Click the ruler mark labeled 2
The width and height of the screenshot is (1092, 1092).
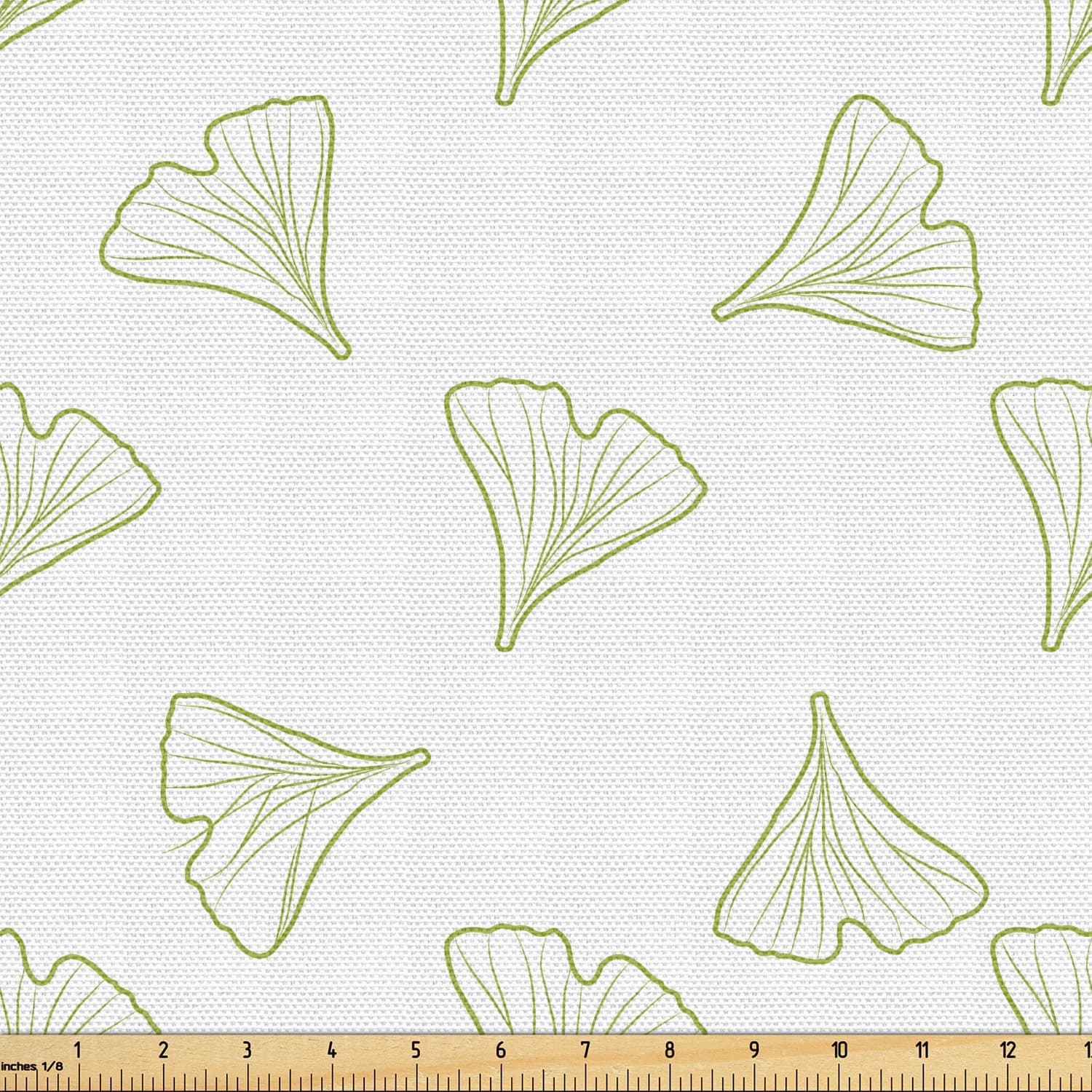[163, 1050]
